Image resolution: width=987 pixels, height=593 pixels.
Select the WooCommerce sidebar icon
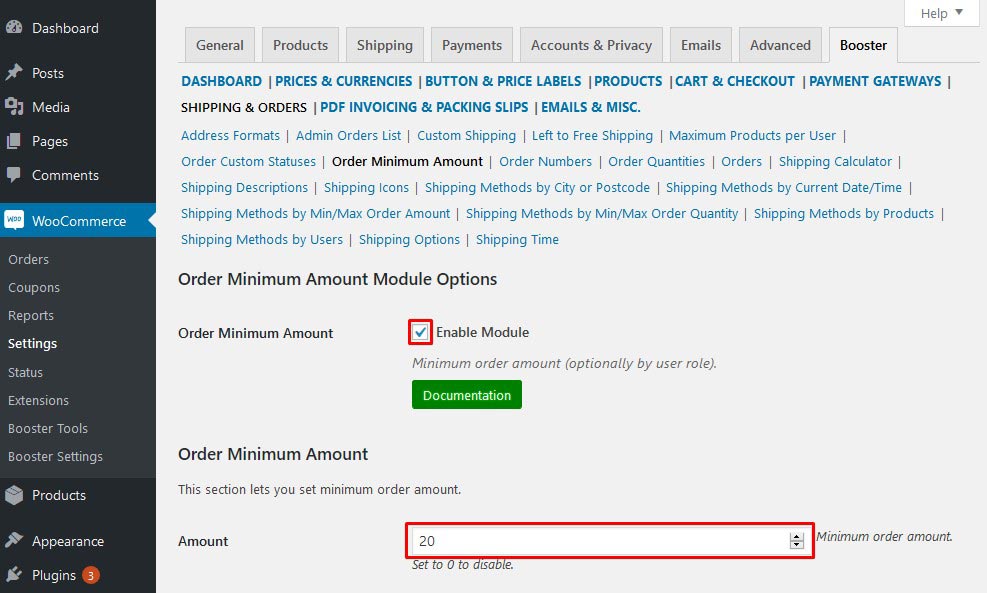pyautogui.click(x=16, y=221)
